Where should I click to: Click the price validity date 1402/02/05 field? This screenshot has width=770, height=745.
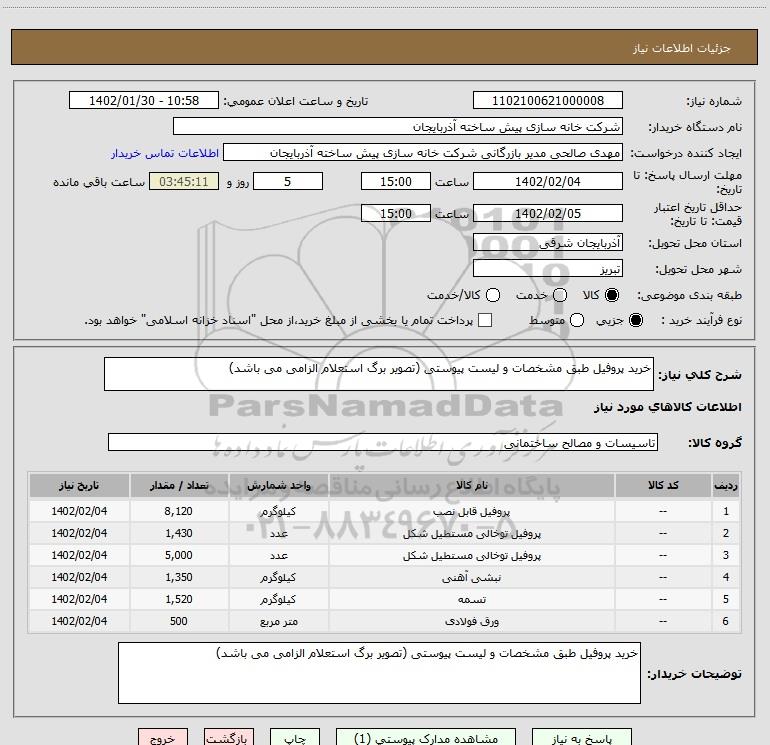pos(548,213)
